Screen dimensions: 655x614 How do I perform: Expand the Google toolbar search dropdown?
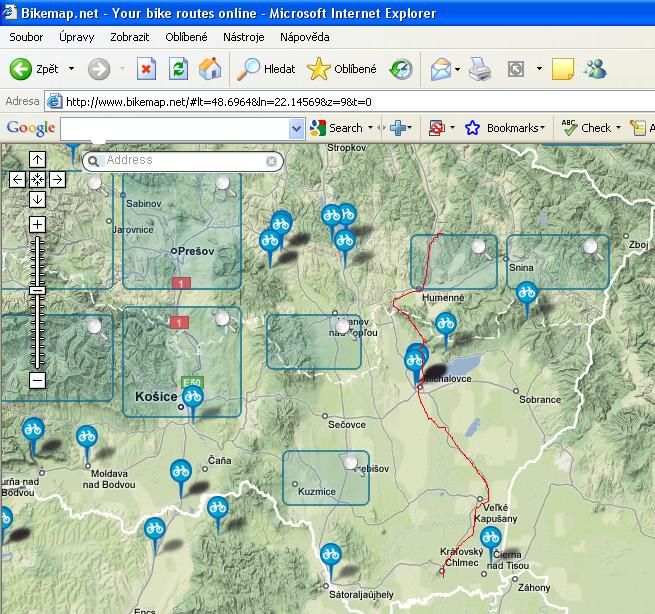296,128
